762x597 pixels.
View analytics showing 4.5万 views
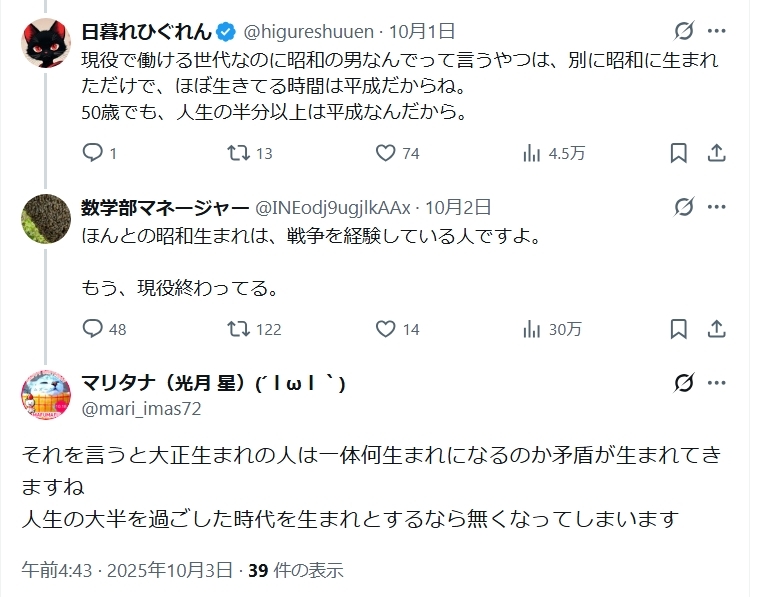tap(532, 153)
